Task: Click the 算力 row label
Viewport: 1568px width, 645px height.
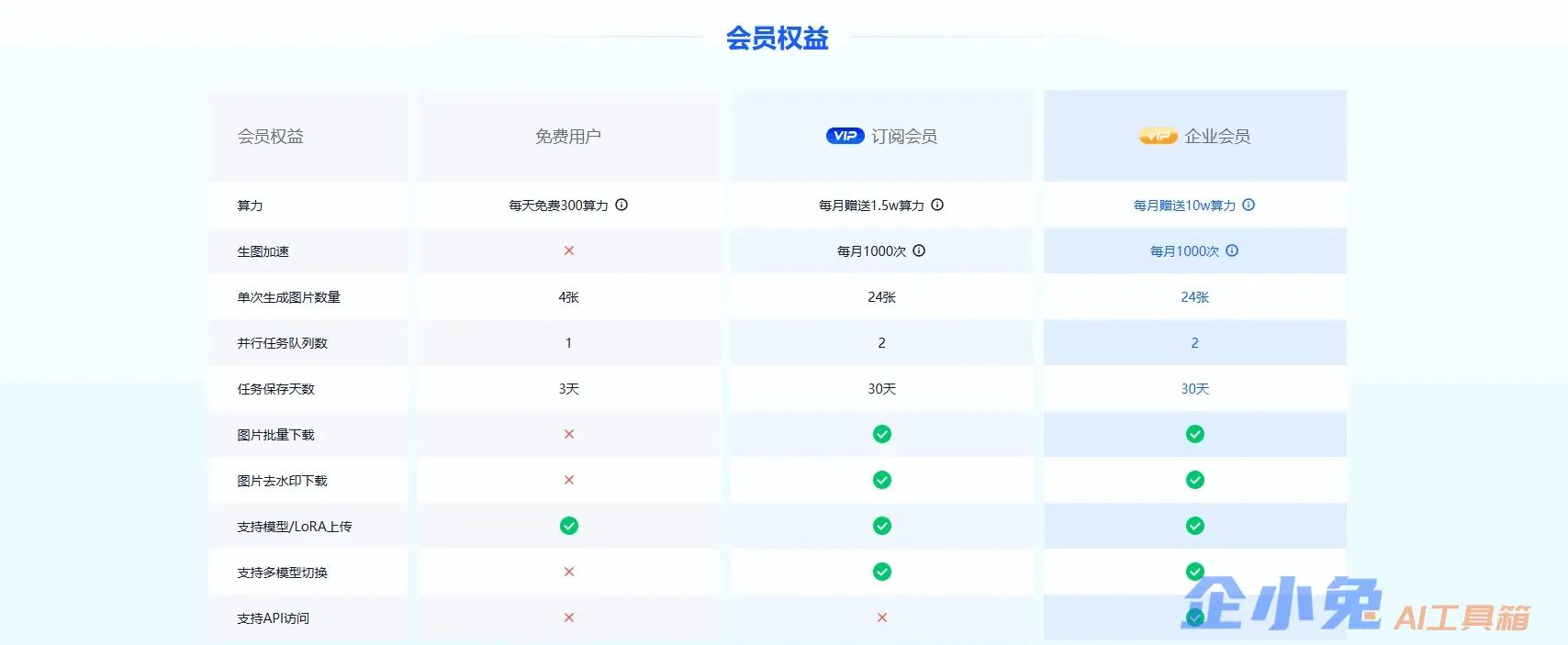Action: 250,206
